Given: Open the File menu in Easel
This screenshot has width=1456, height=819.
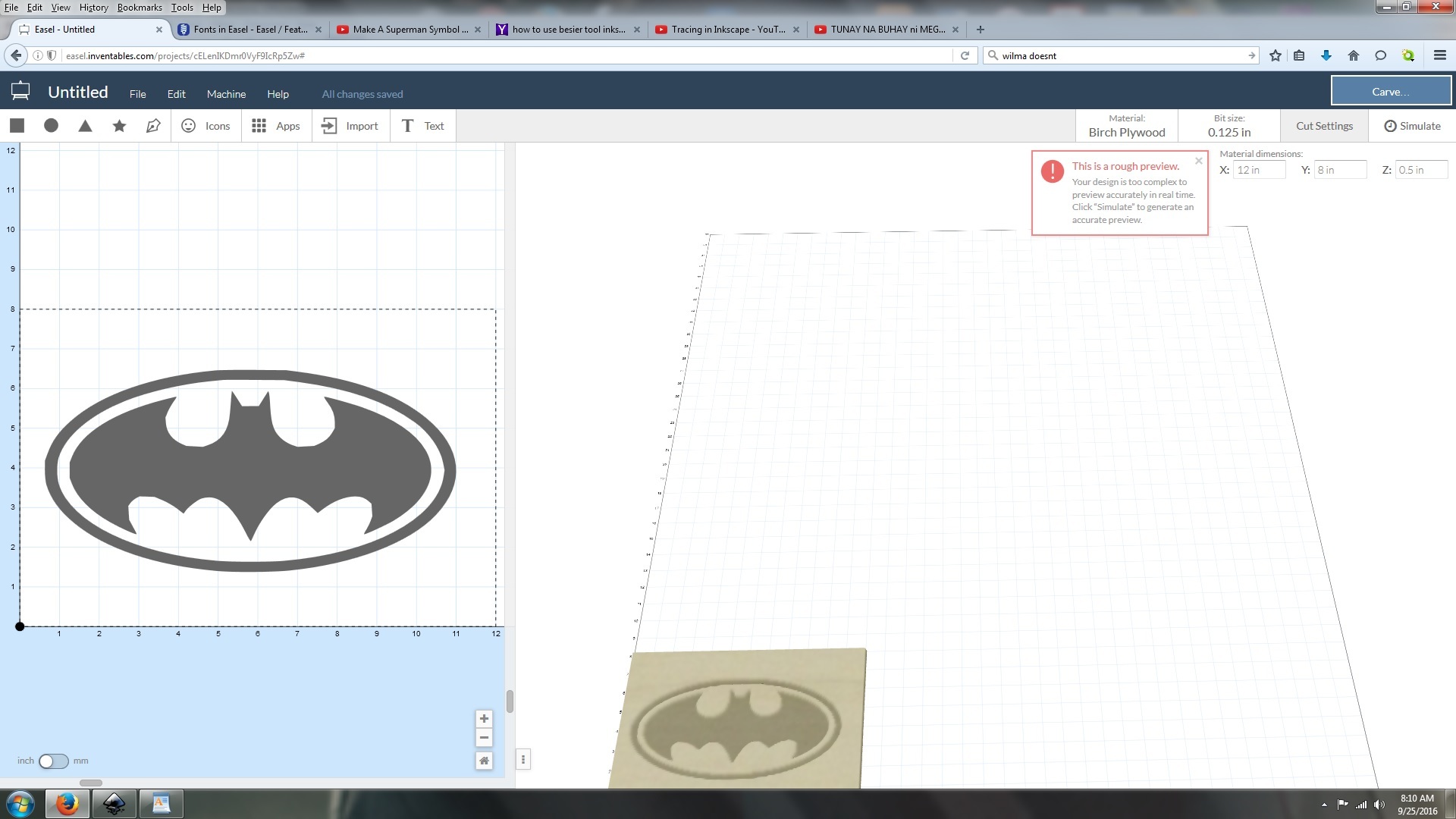Looking at the screenshot, I should tap(137, 93).
